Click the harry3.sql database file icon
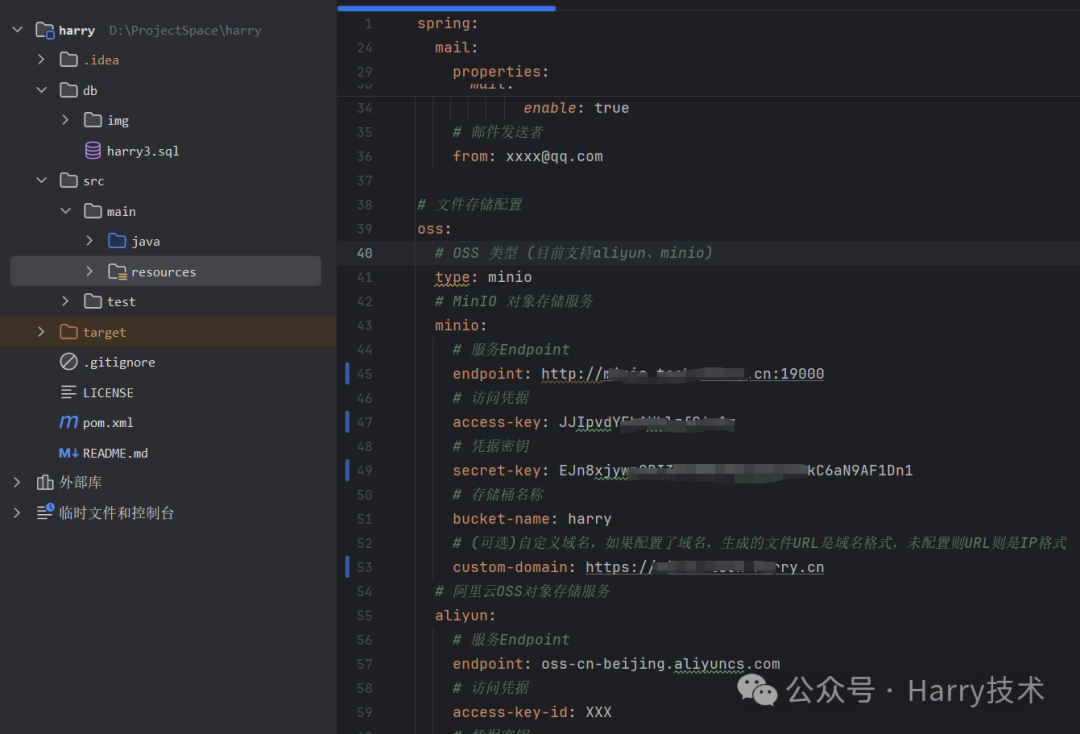Viewport: 1080px width, 734px height. pos(92,150)
